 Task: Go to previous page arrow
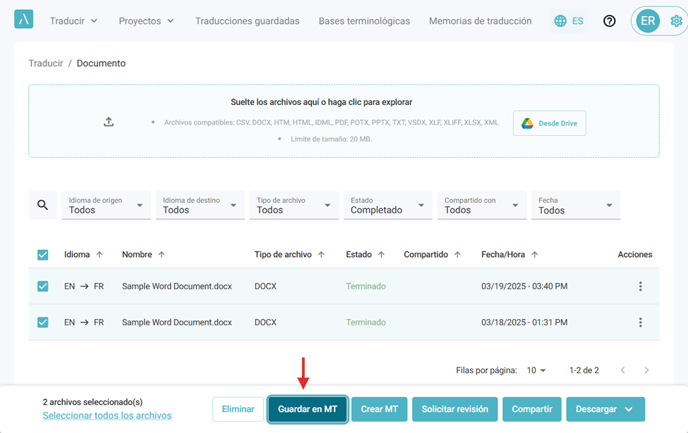pyautogui.click(x=623, y=370)
